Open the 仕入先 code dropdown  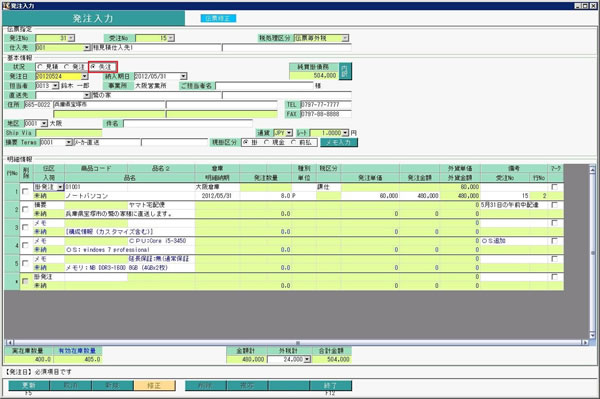(87, 48)
